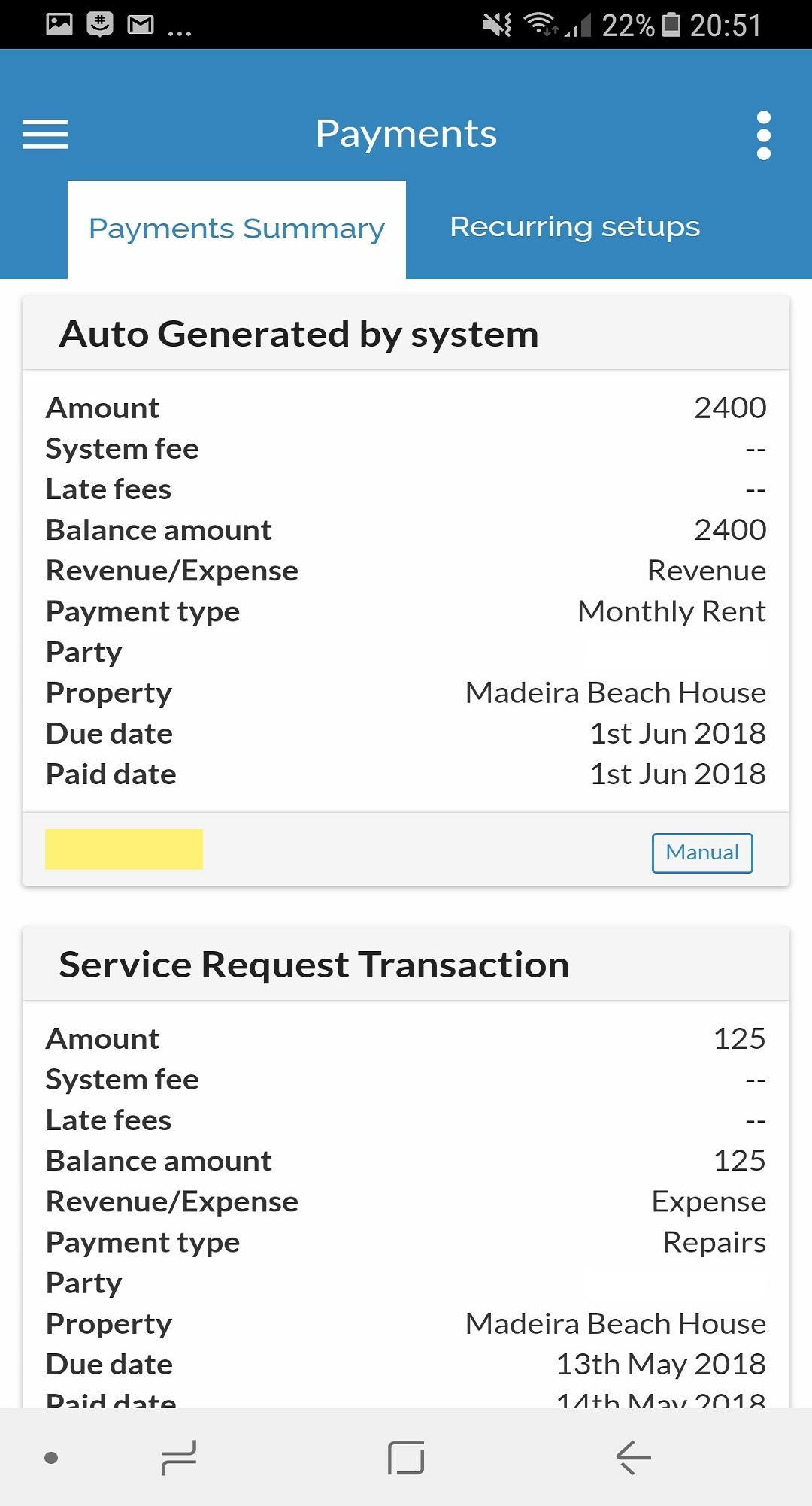Tap the Android back arrow
Screen dimensions: 812x1506
tap(633, 1458)
